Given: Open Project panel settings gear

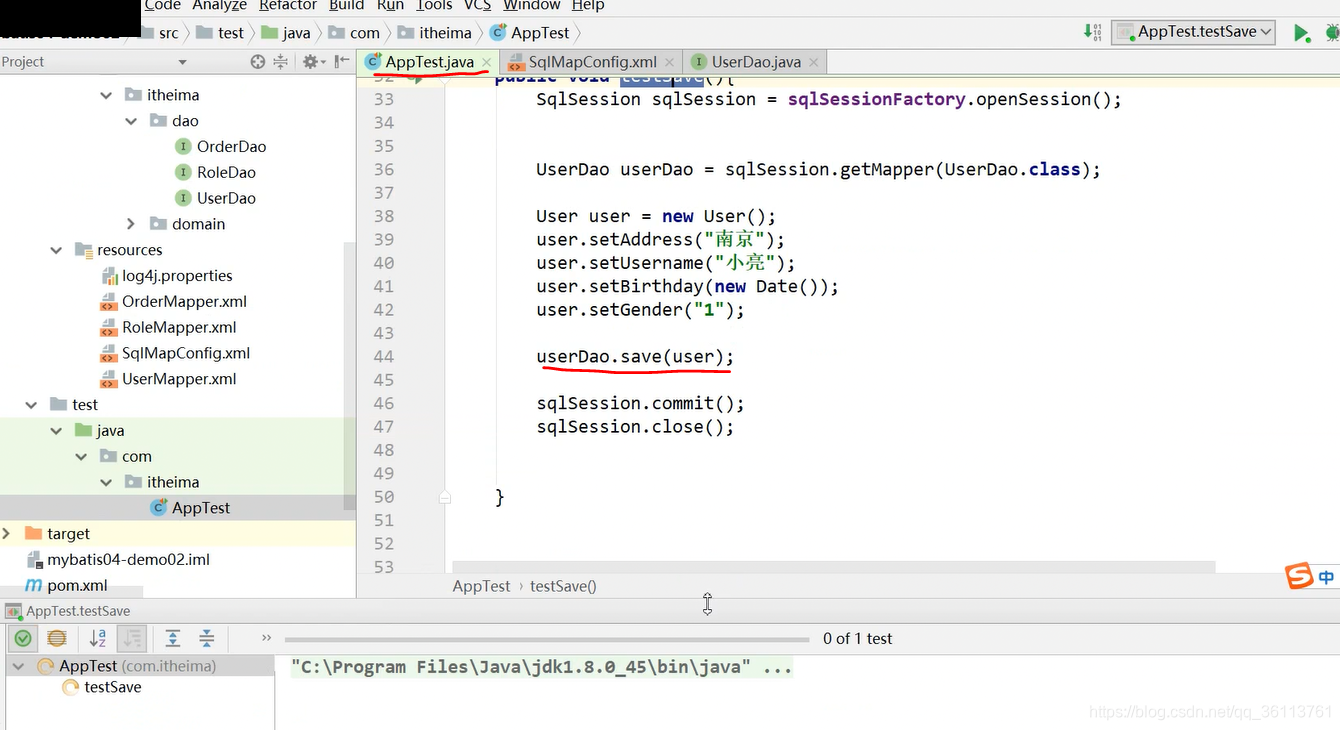Looking at the screenshot, I should pyautogui.click(x=312, y=61).
